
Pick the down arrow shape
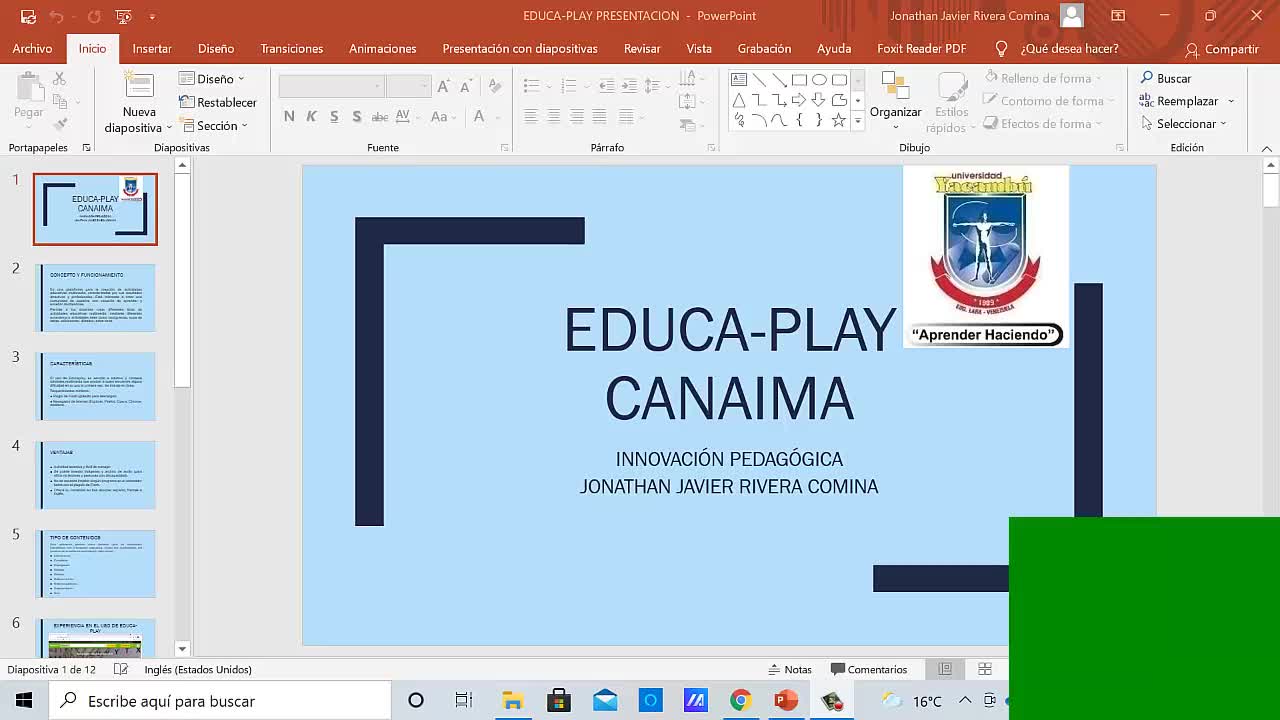tap(819, 100)
